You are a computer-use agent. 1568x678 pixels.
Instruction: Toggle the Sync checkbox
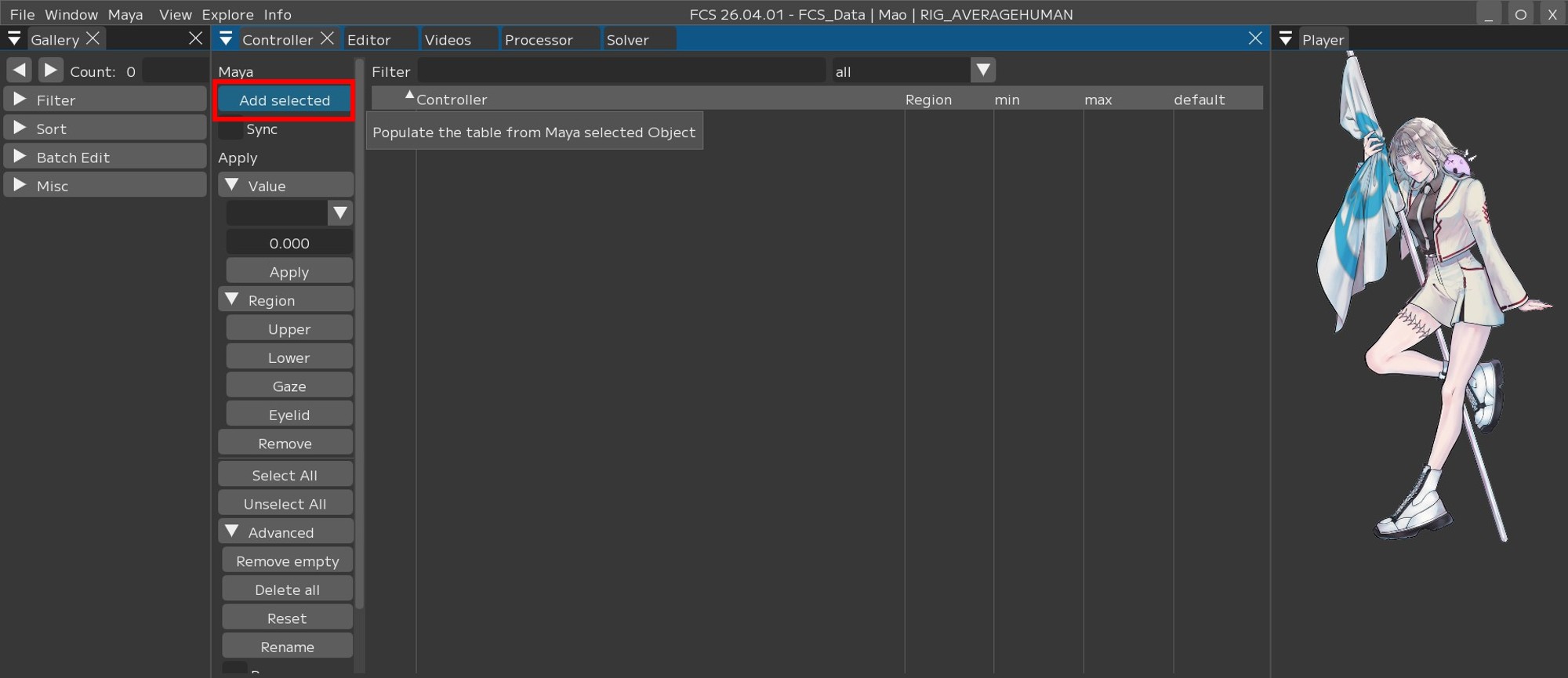[x=230, y=129]
